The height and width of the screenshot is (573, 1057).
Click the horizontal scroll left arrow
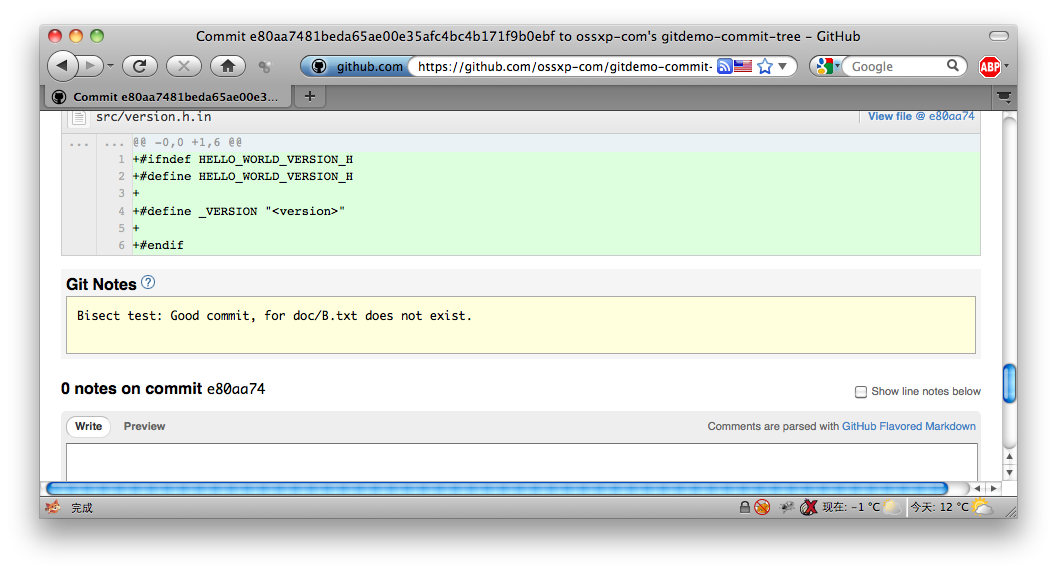[x=977, y=488]
